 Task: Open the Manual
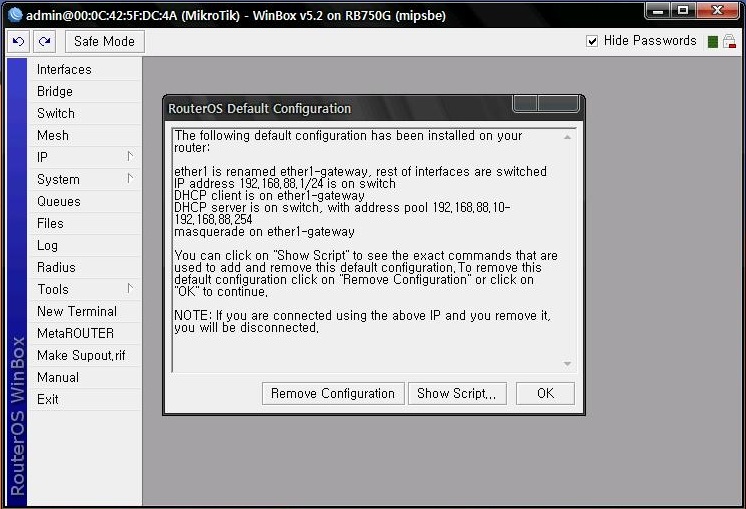[x=85, y=377]
